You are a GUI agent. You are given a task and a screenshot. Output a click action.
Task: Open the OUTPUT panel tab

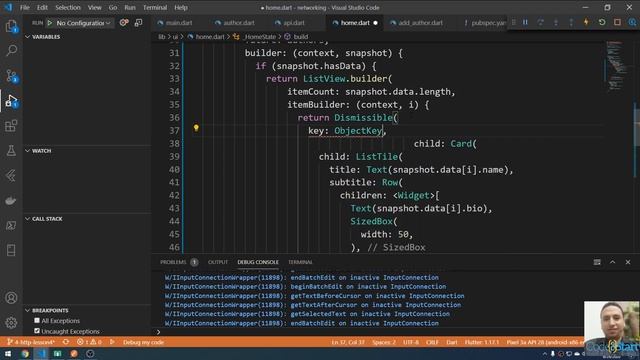pos(218,262)
